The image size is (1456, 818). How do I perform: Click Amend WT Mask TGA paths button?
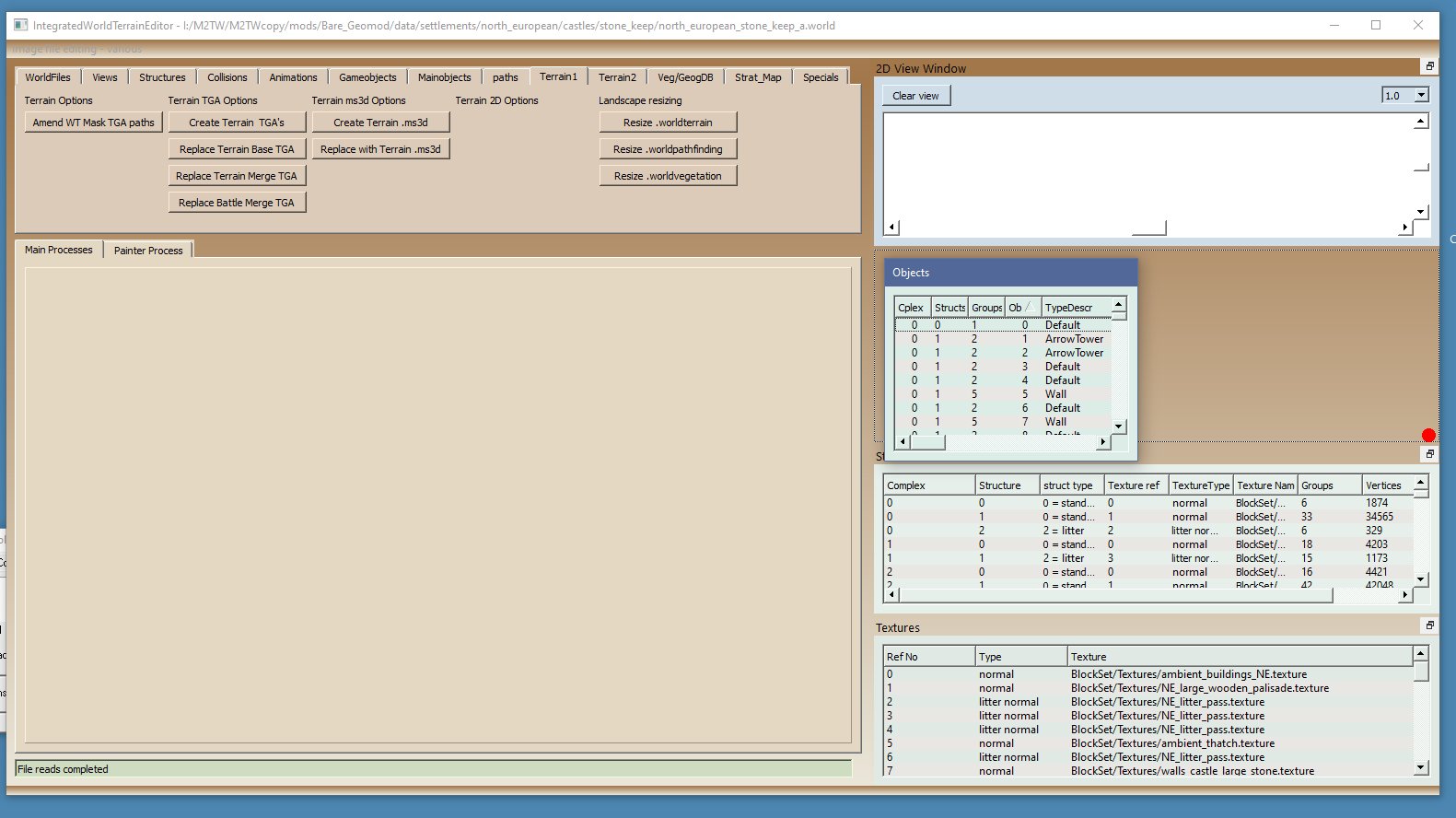point(94,123)
